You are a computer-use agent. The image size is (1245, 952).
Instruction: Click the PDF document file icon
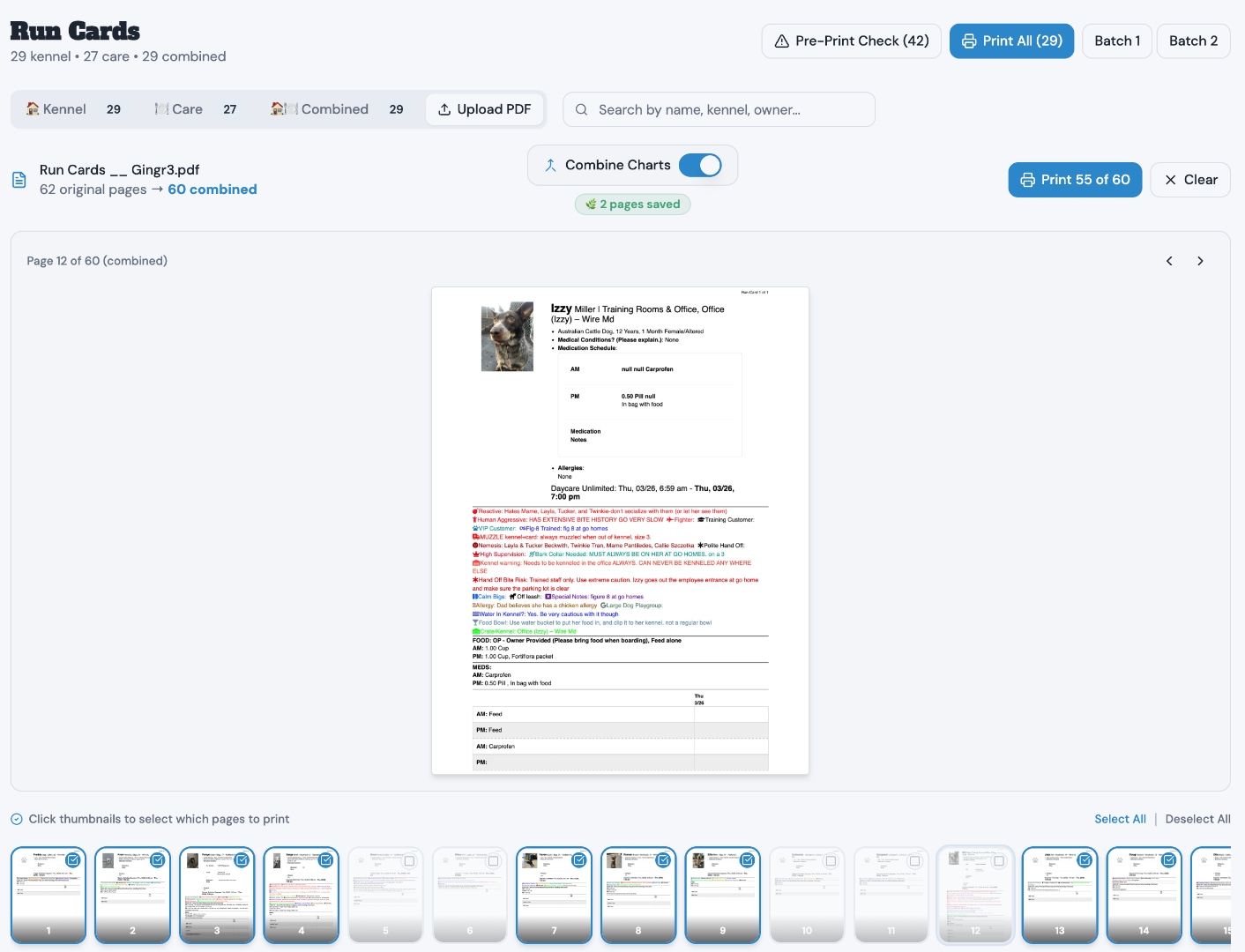pyautogui.click(x=19, y=180)
